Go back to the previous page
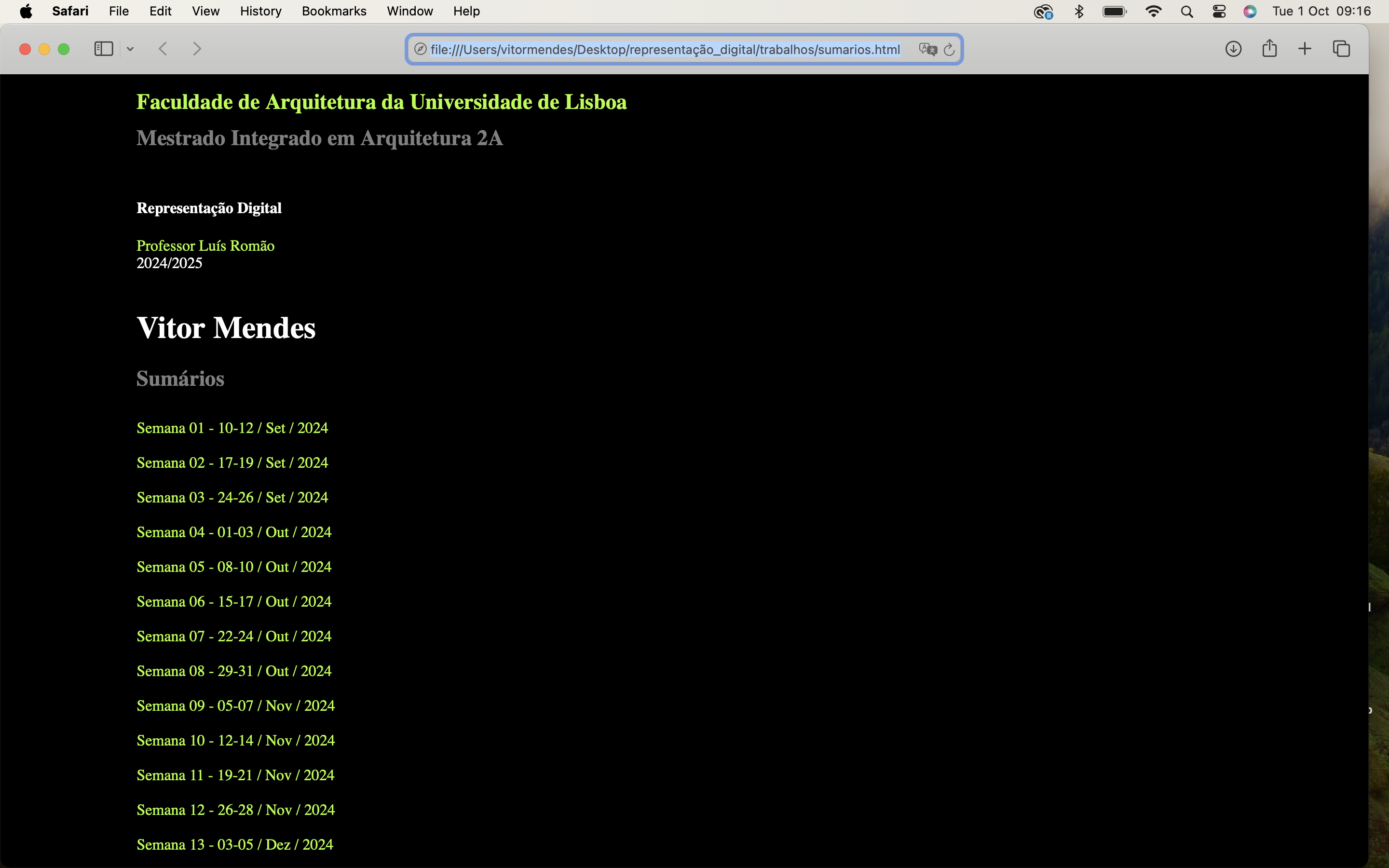The height and width of the screenshot is (868, 1389). click(163, 49)
